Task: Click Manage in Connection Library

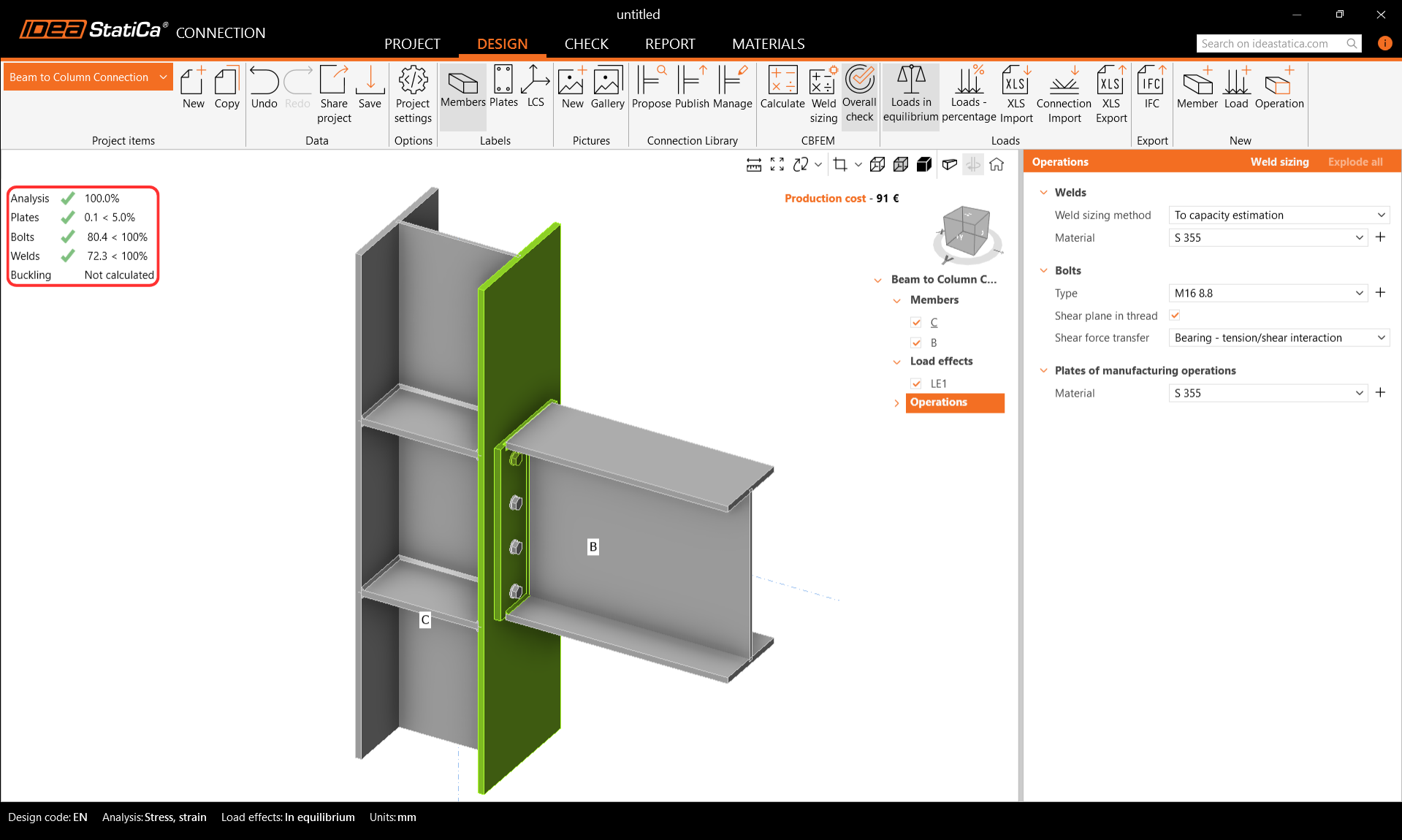Action: [732, 88]
